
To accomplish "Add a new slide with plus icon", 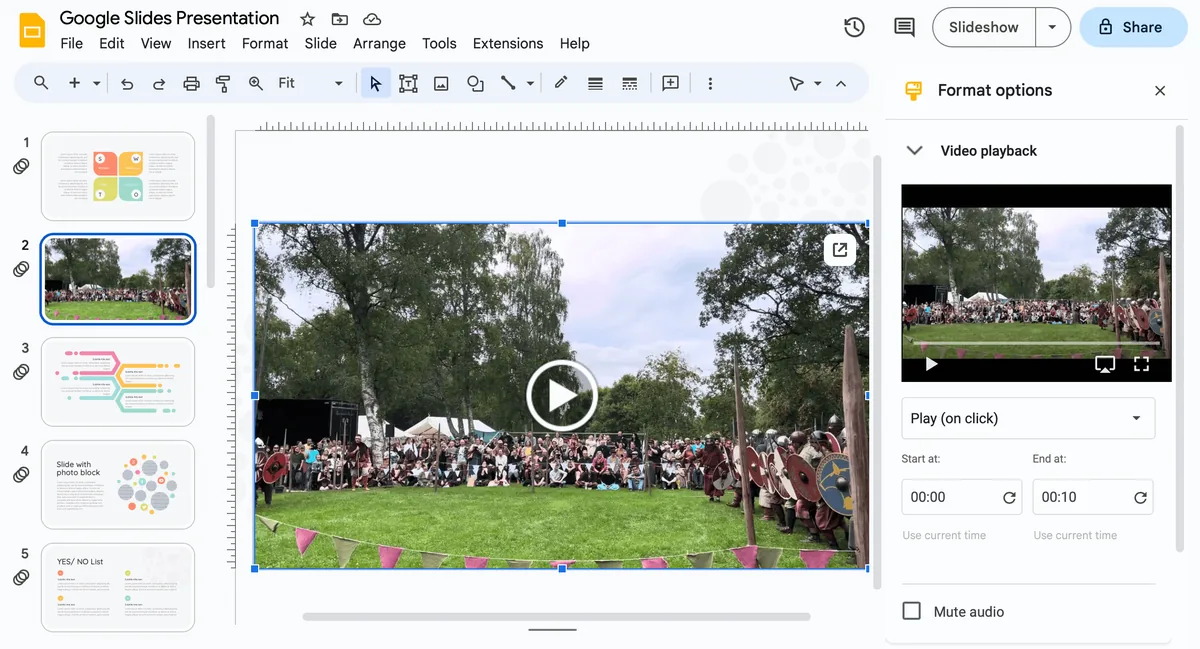I will pos(74,83).
